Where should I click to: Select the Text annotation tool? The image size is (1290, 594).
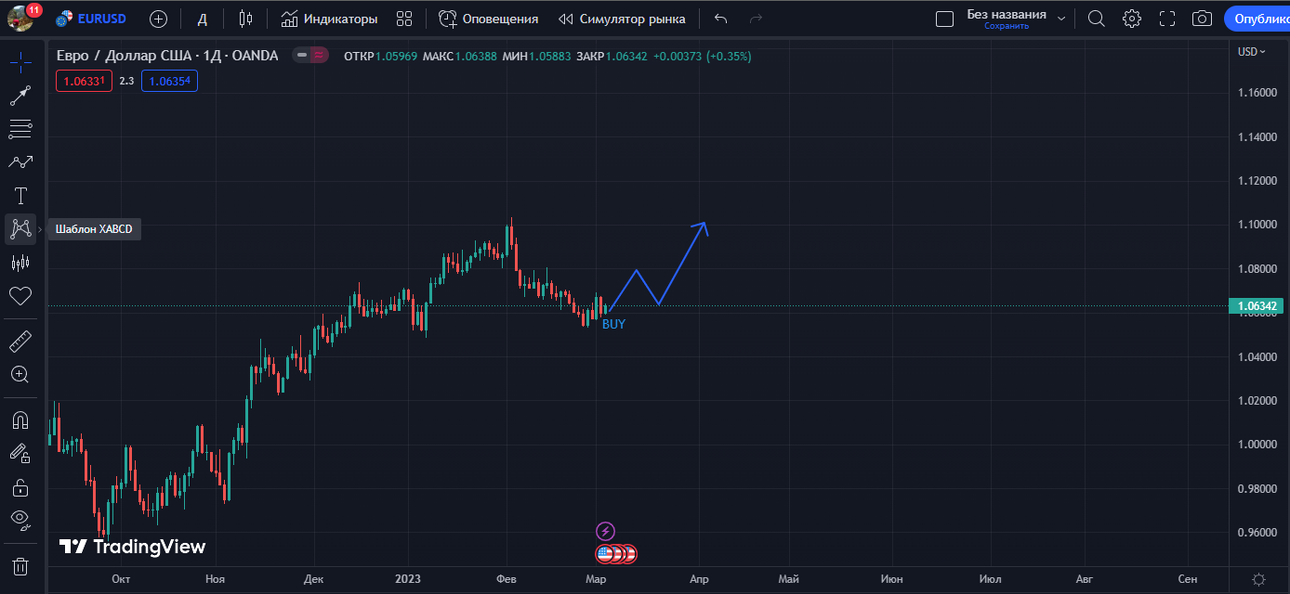tap(20, 196)
